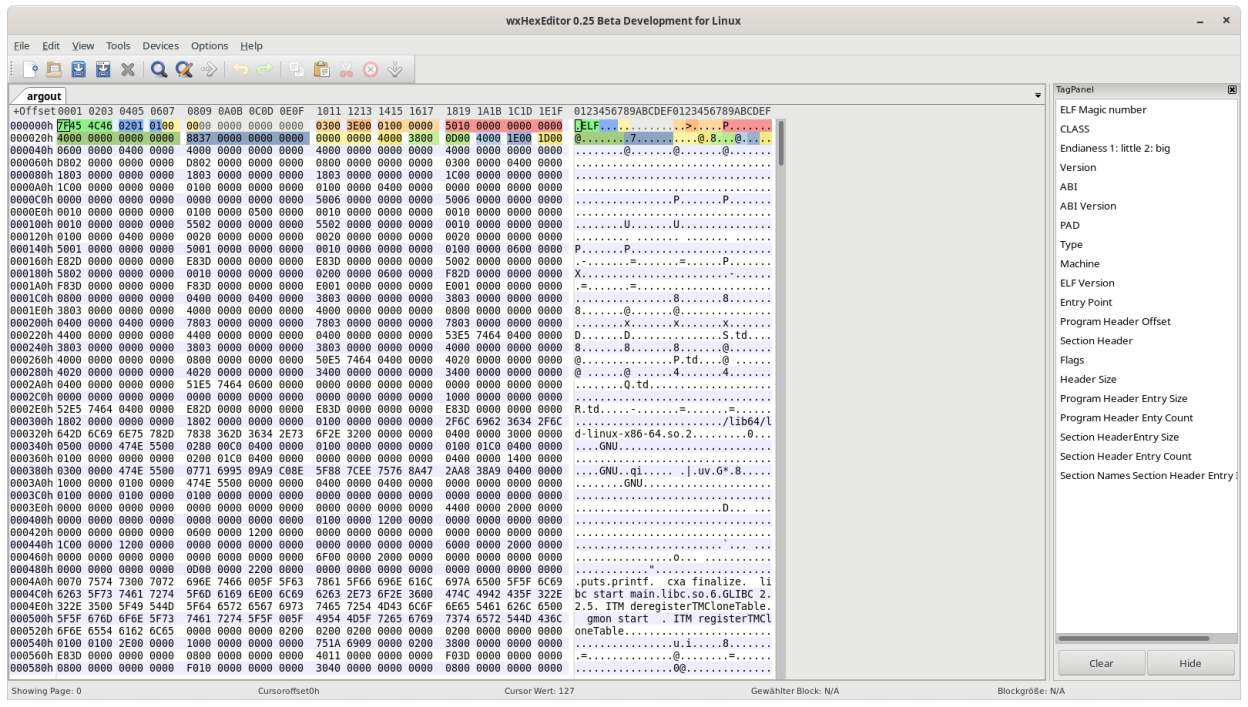Click the d-linux-x86-64.so.2 text row

(x=673, y=436)
